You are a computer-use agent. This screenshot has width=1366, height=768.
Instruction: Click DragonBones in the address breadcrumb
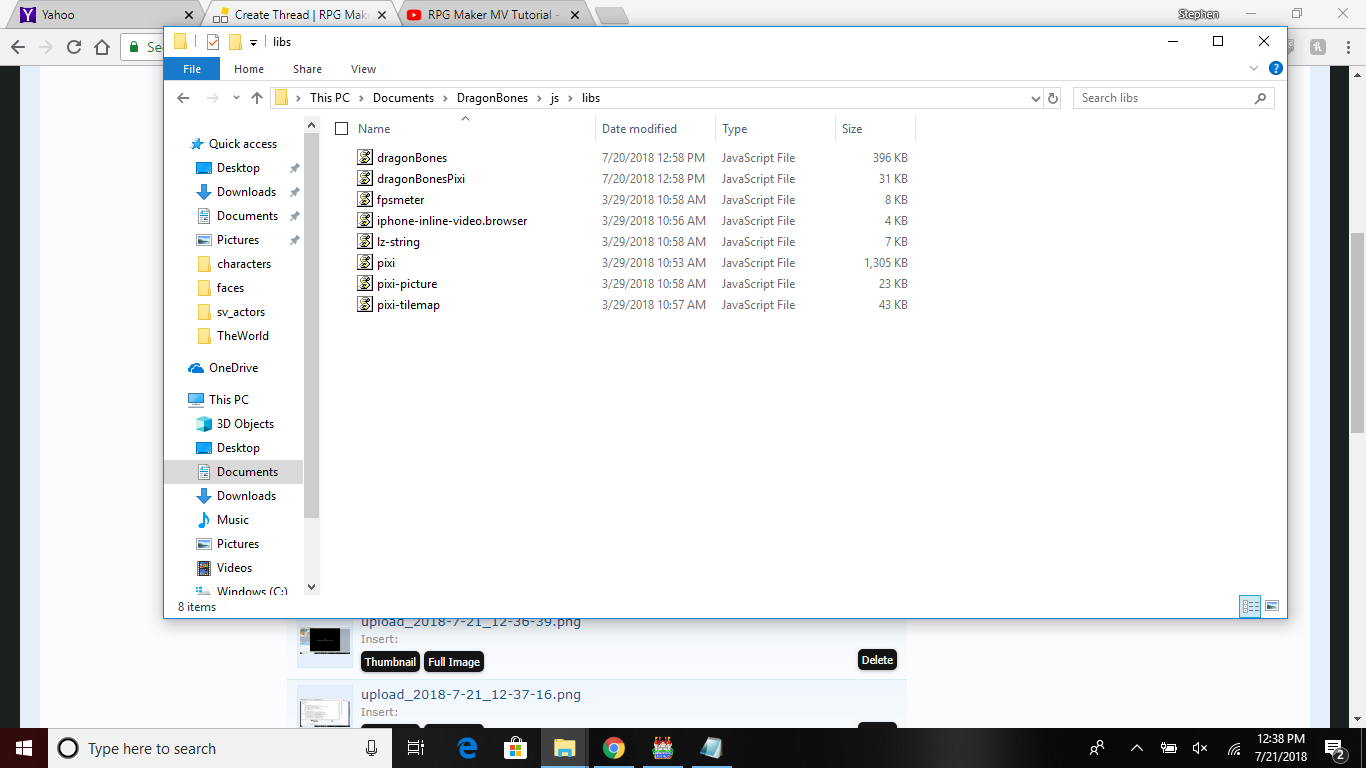tap(492, 98)
